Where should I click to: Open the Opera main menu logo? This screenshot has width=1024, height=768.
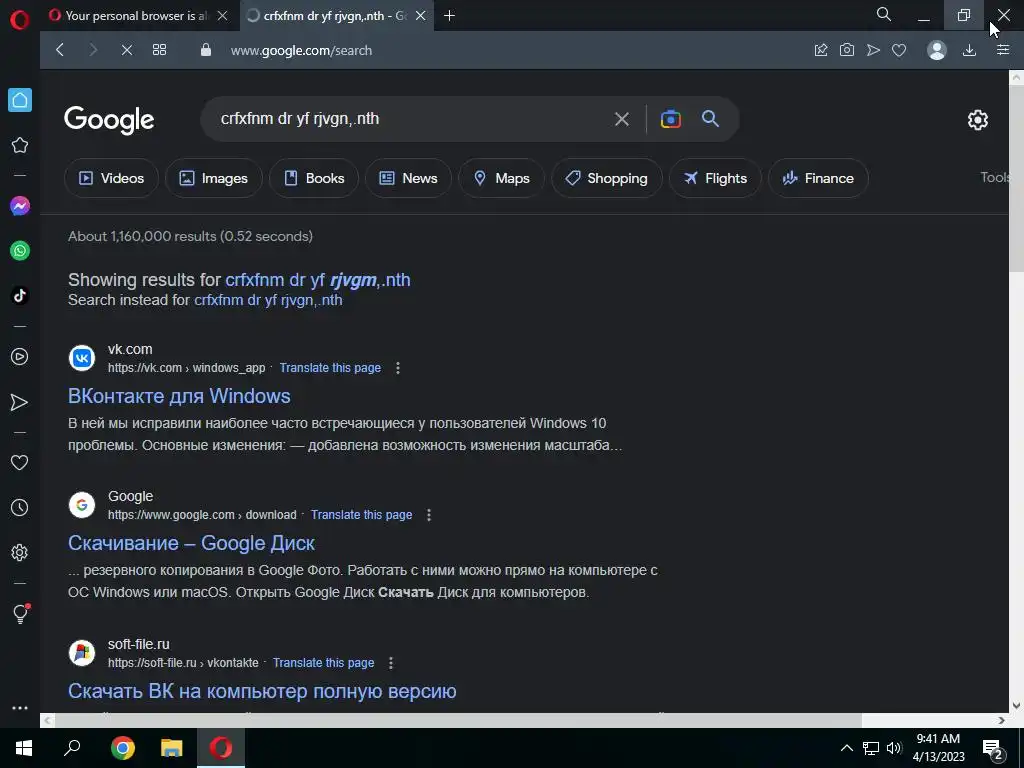click(x=20, y=20)
